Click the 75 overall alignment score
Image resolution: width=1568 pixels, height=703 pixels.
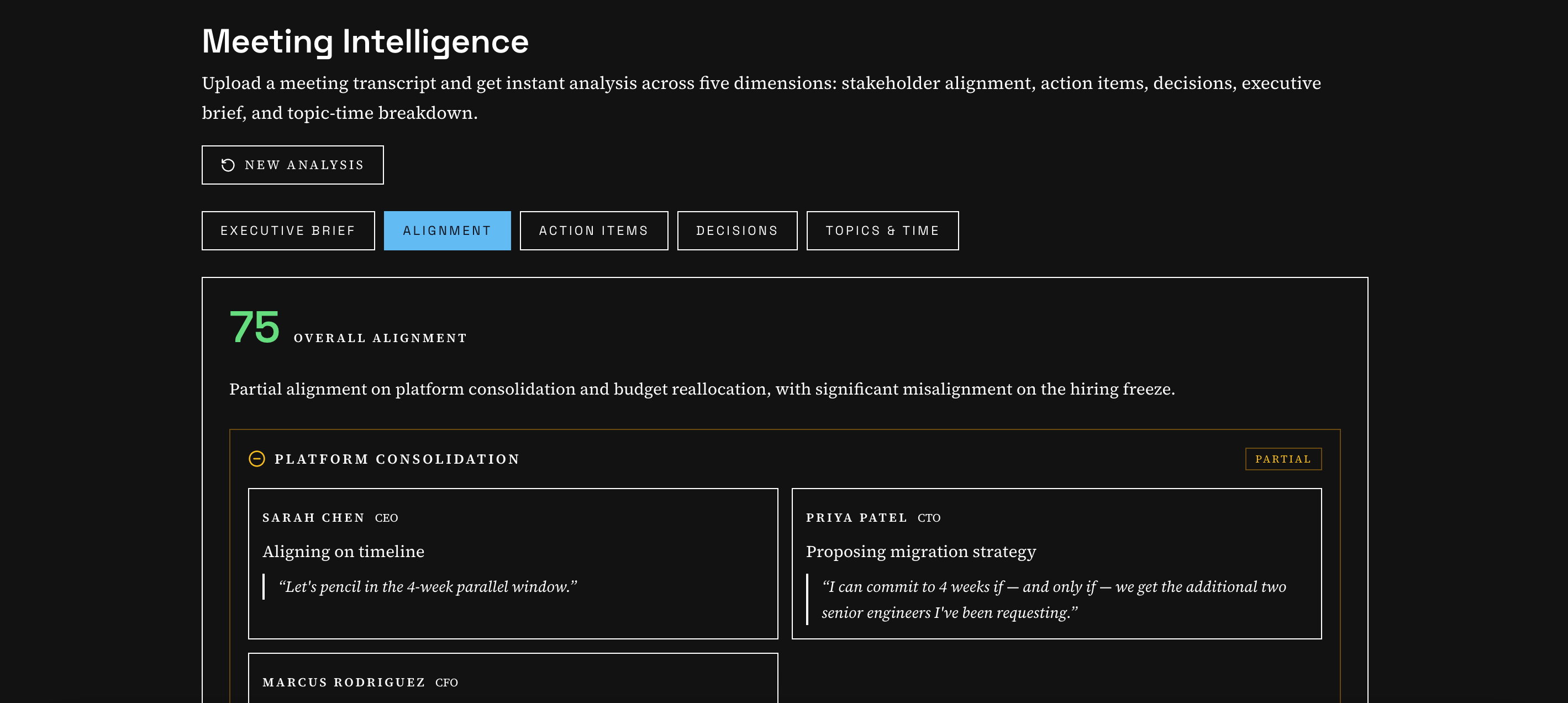tap(255, 327)
